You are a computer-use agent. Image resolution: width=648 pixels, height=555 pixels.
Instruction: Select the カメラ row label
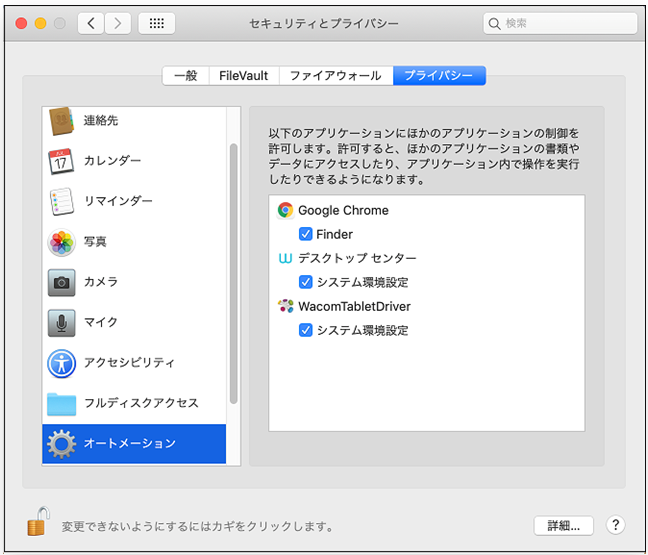(x=101, y=282)
